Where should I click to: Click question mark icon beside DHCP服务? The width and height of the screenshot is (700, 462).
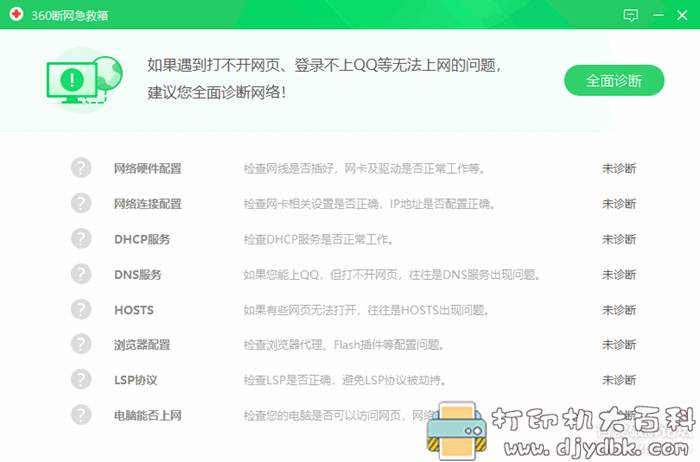coord(81,238)
